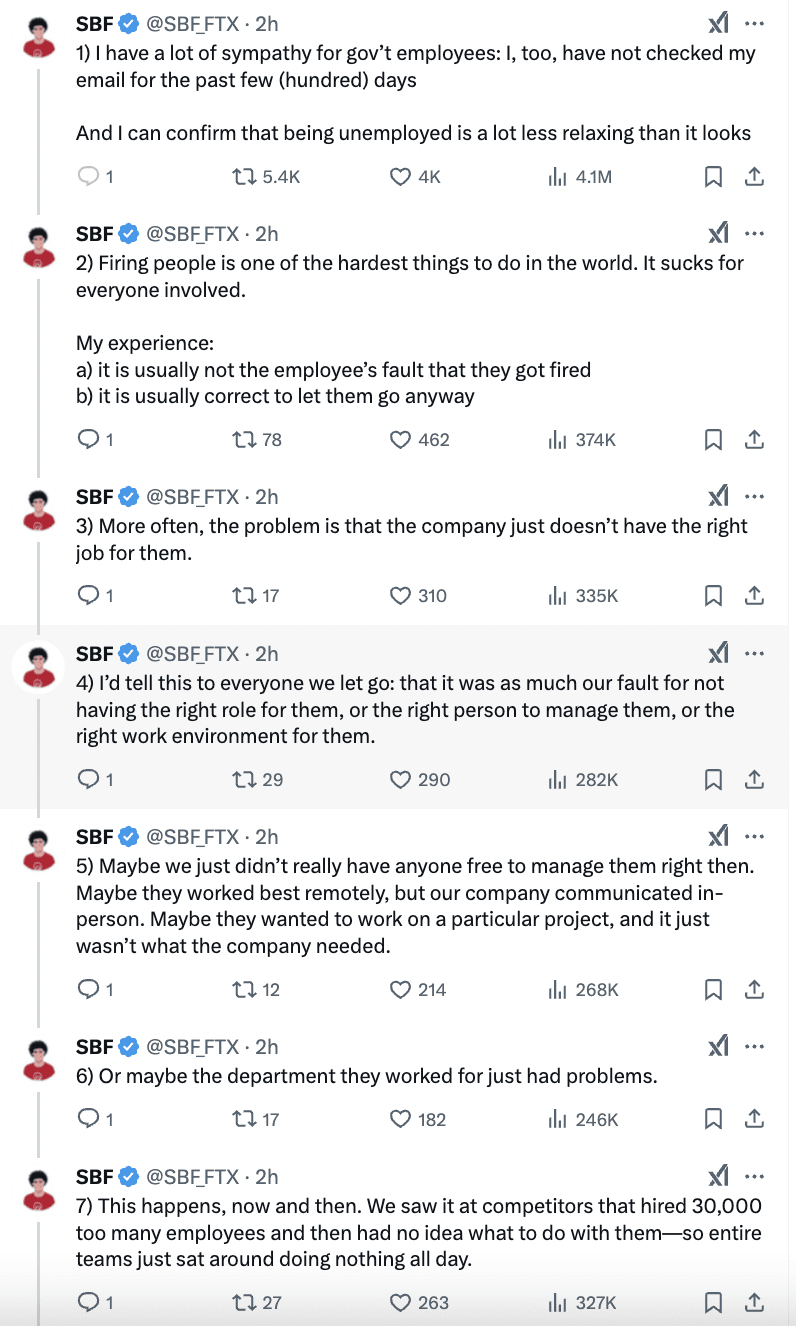
Task: Like tweet 3 about the right job
Action: (399, 595)
